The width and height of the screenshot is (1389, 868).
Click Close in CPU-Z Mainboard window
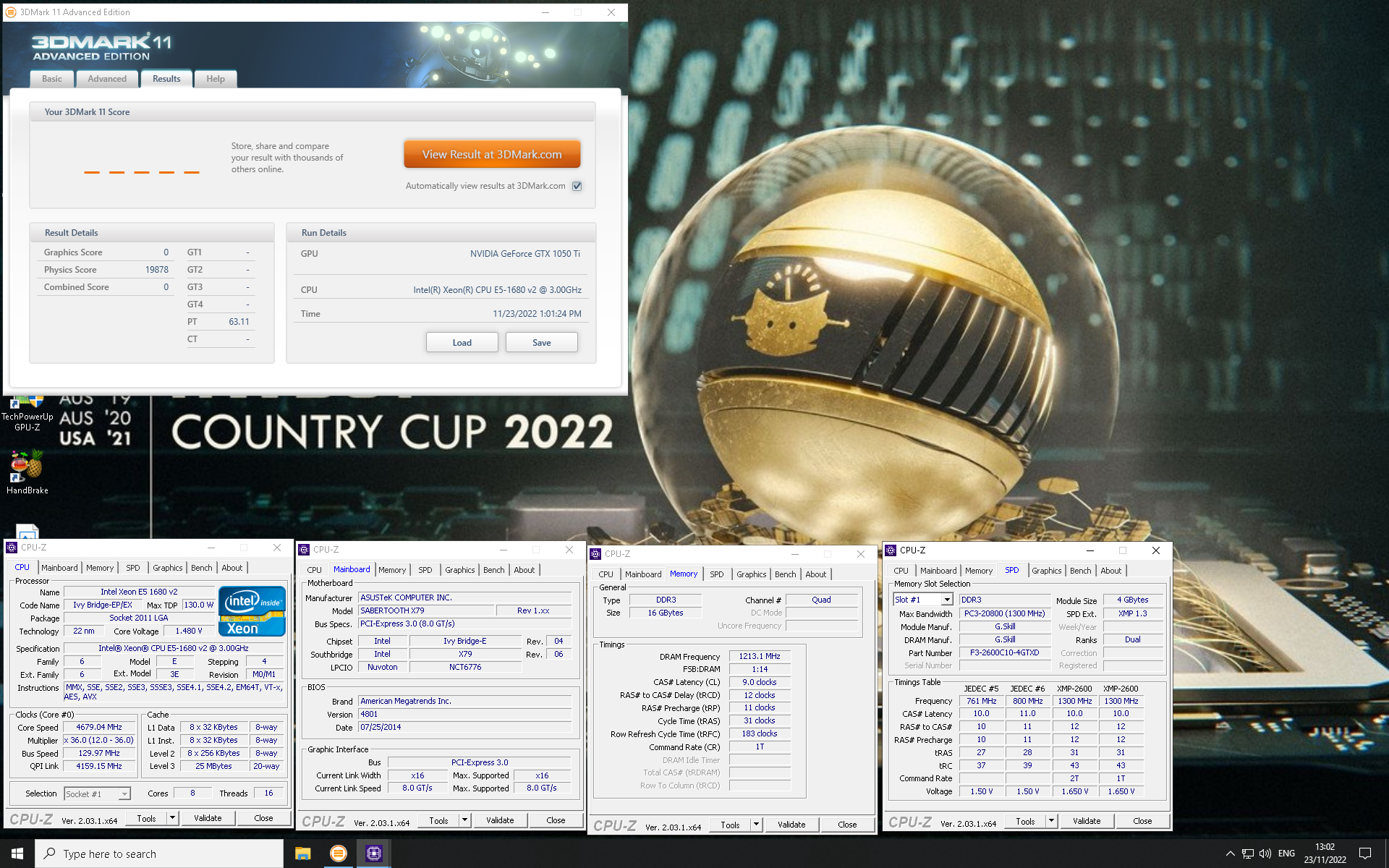556,820
